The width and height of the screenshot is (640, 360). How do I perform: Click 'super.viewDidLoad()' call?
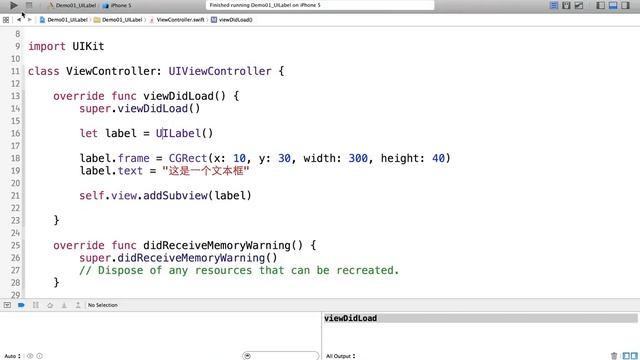(140, 109)
